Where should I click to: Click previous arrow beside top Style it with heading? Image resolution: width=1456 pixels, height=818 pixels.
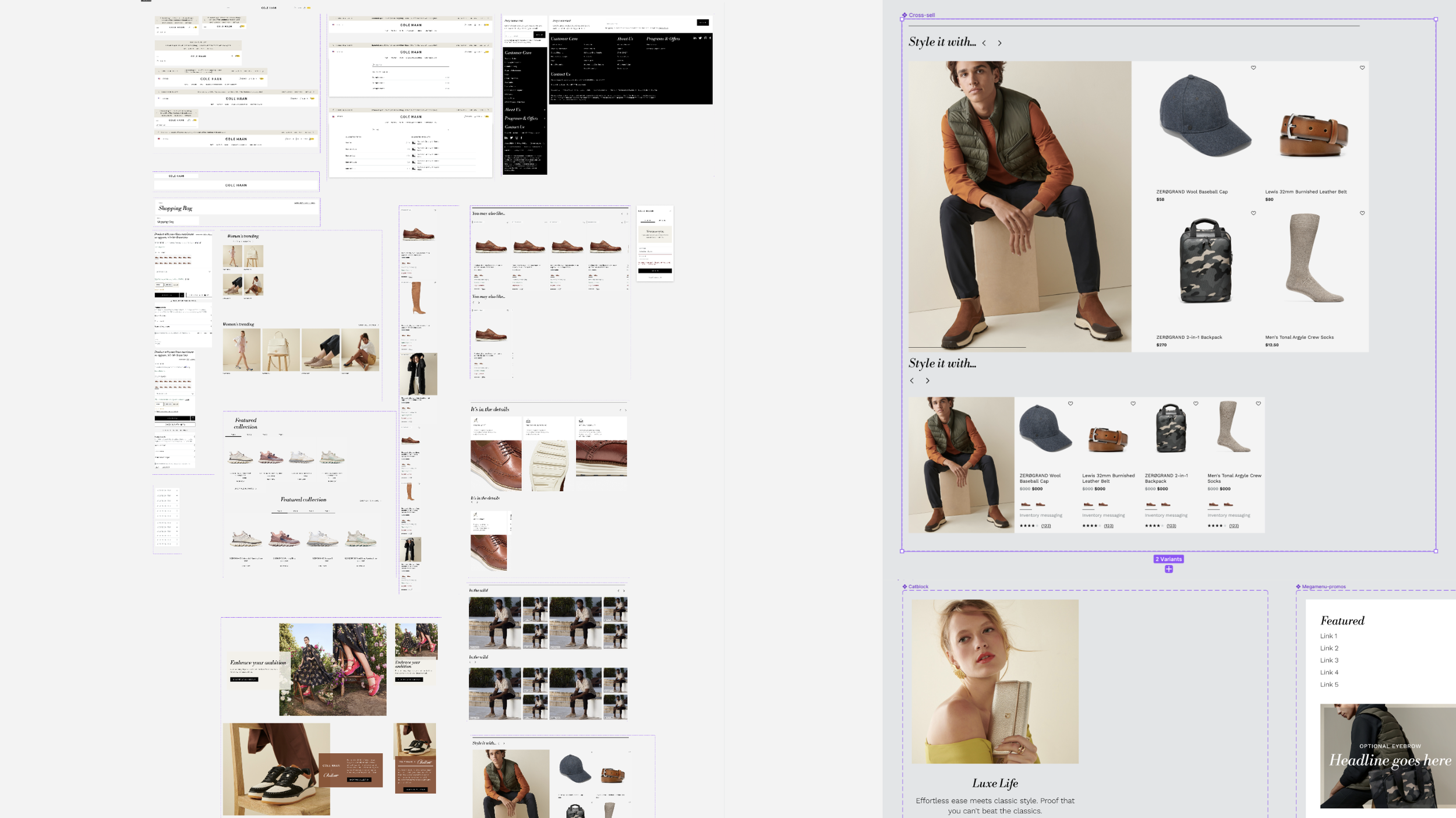point(984,43)
